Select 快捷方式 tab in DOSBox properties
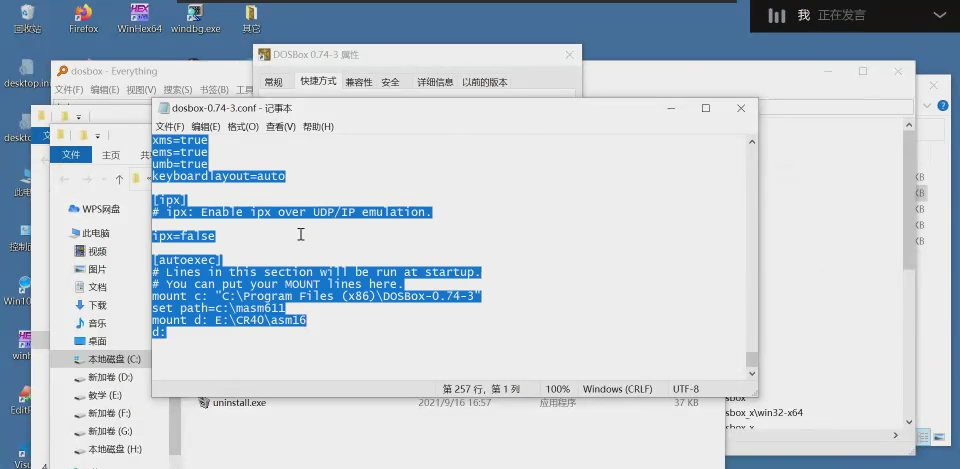This screenshot has width=960, height=469. coord(318,81)
